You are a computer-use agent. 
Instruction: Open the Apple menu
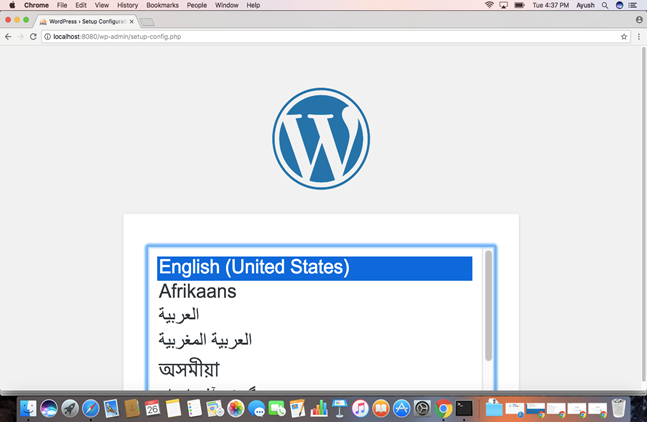12,5
